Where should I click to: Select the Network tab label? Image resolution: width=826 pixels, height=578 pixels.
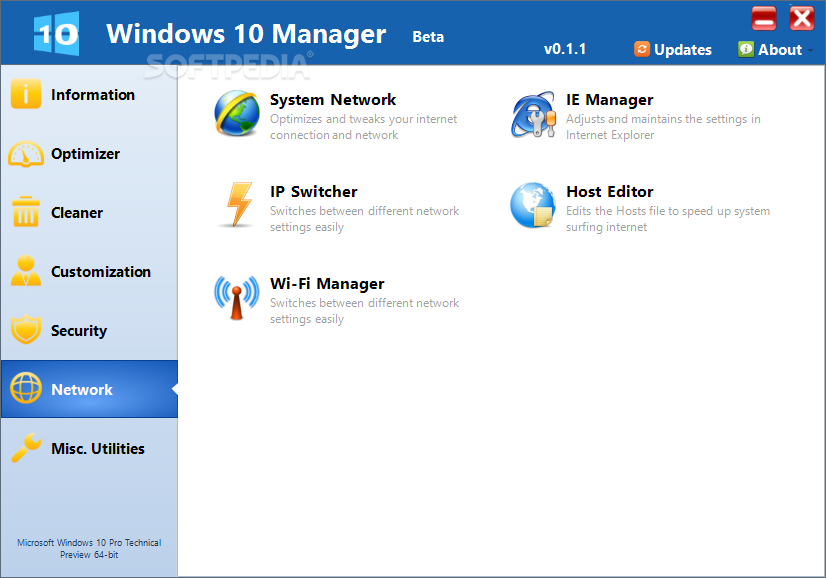[82, 390]
